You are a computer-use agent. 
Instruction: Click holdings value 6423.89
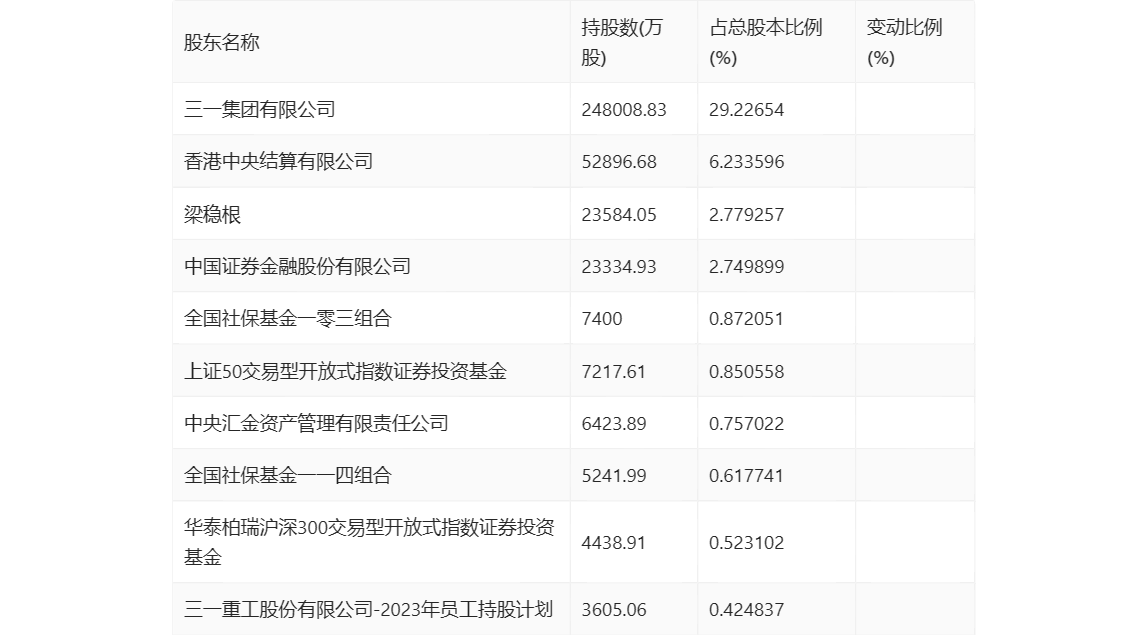tap(614, 423)
